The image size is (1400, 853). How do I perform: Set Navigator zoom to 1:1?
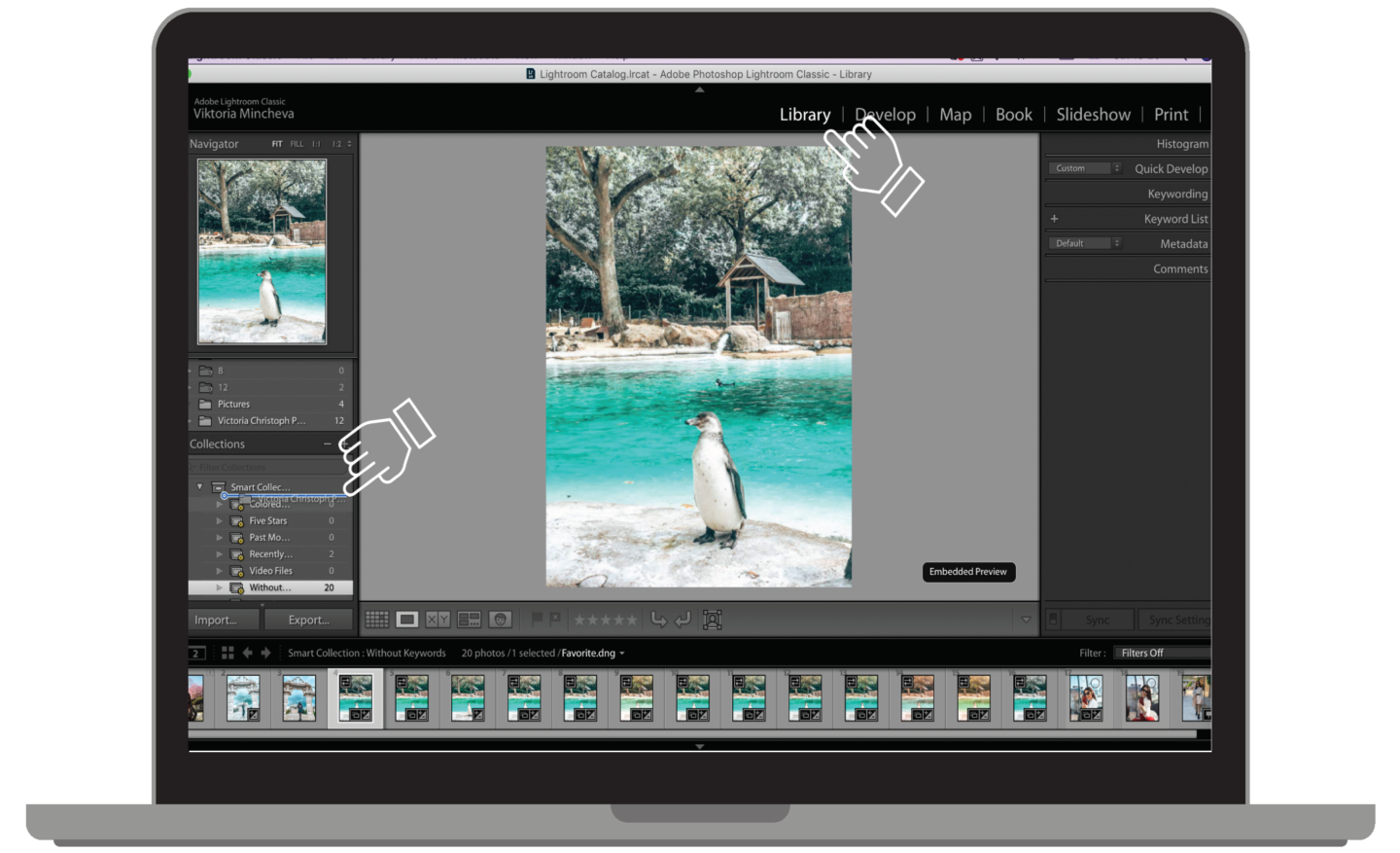(x=316, y=144)
